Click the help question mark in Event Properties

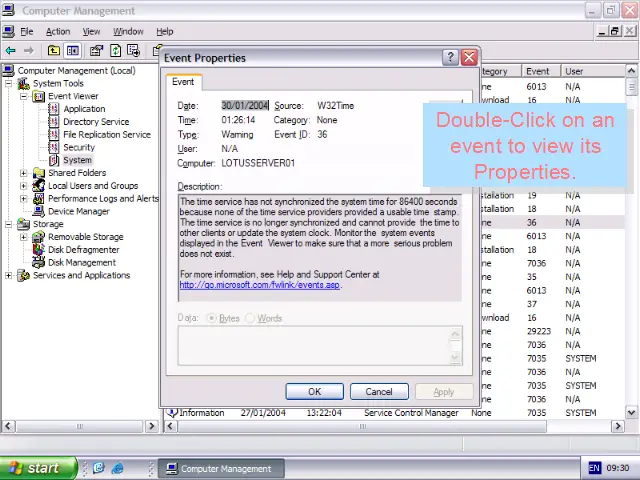tap(450, 58)
